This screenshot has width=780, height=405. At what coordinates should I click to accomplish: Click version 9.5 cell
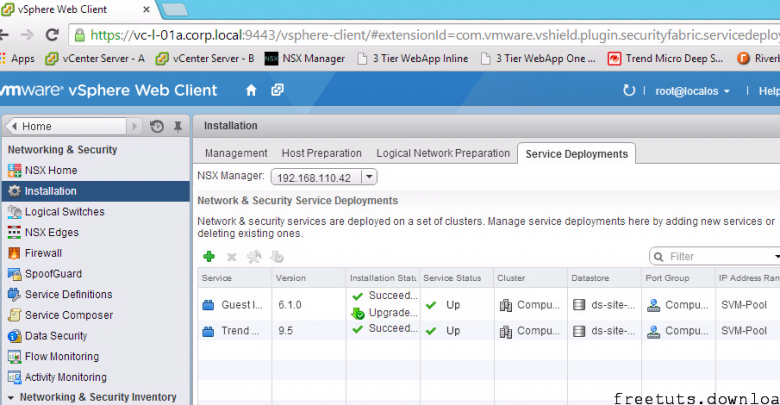coord(286,331)
